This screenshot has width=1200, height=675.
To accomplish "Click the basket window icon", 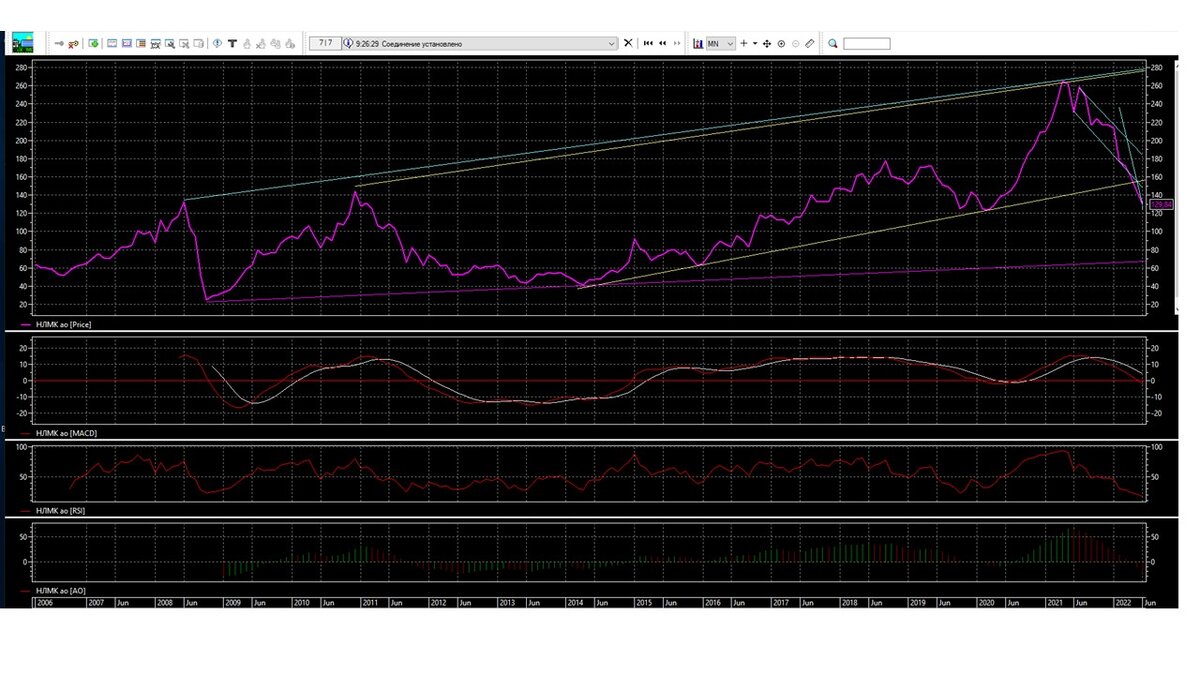I will [156, 44].
